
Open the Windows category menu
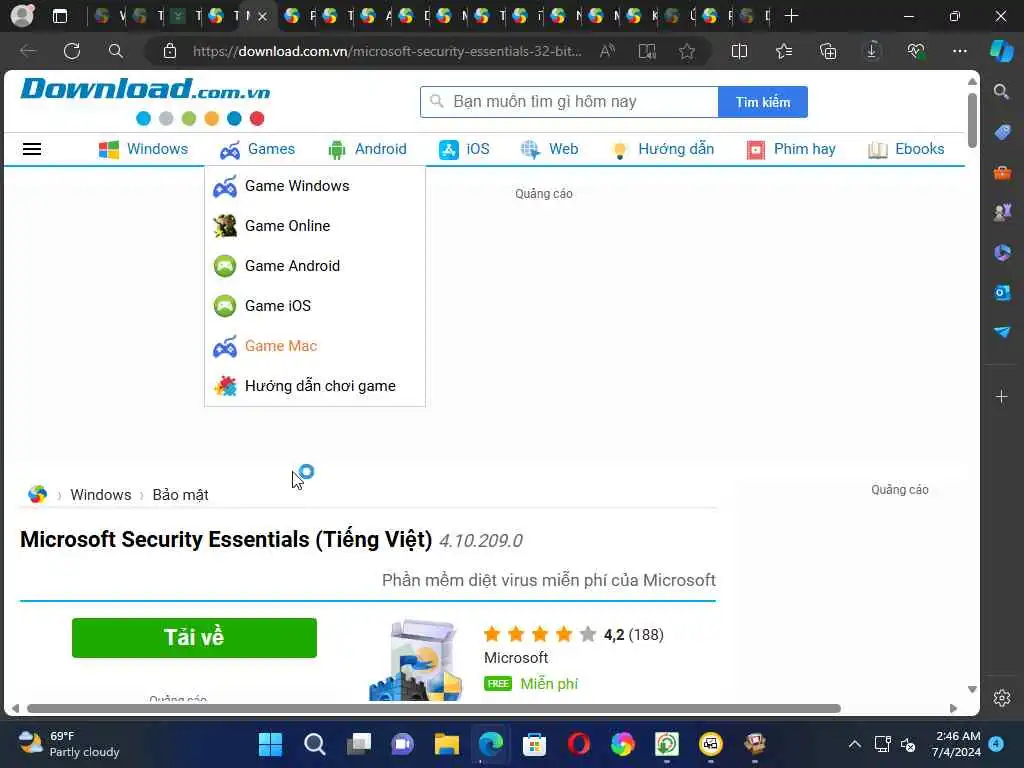coord(143,149)
